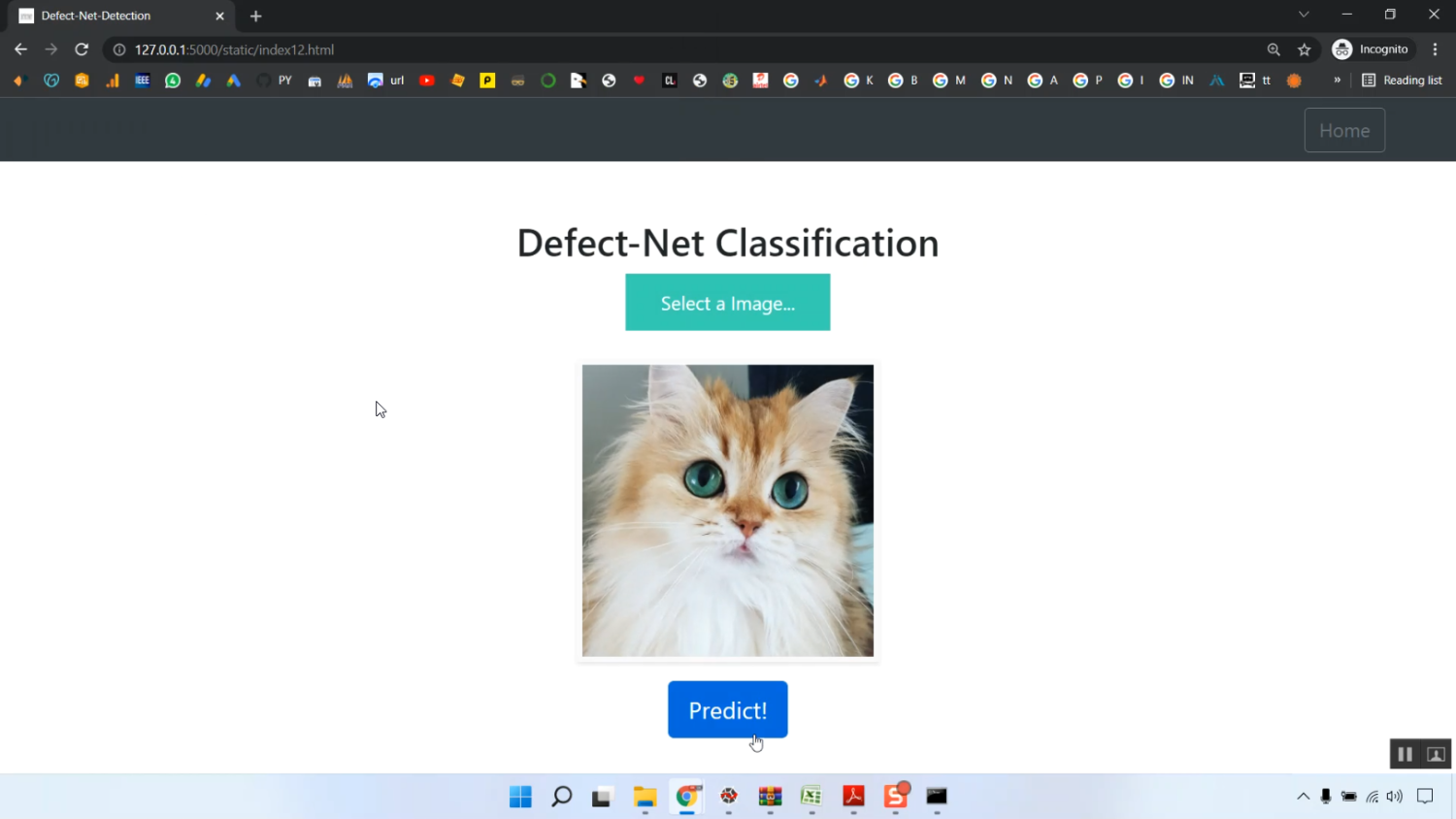Open the Google B bookmark

click(x=904, y=81)
